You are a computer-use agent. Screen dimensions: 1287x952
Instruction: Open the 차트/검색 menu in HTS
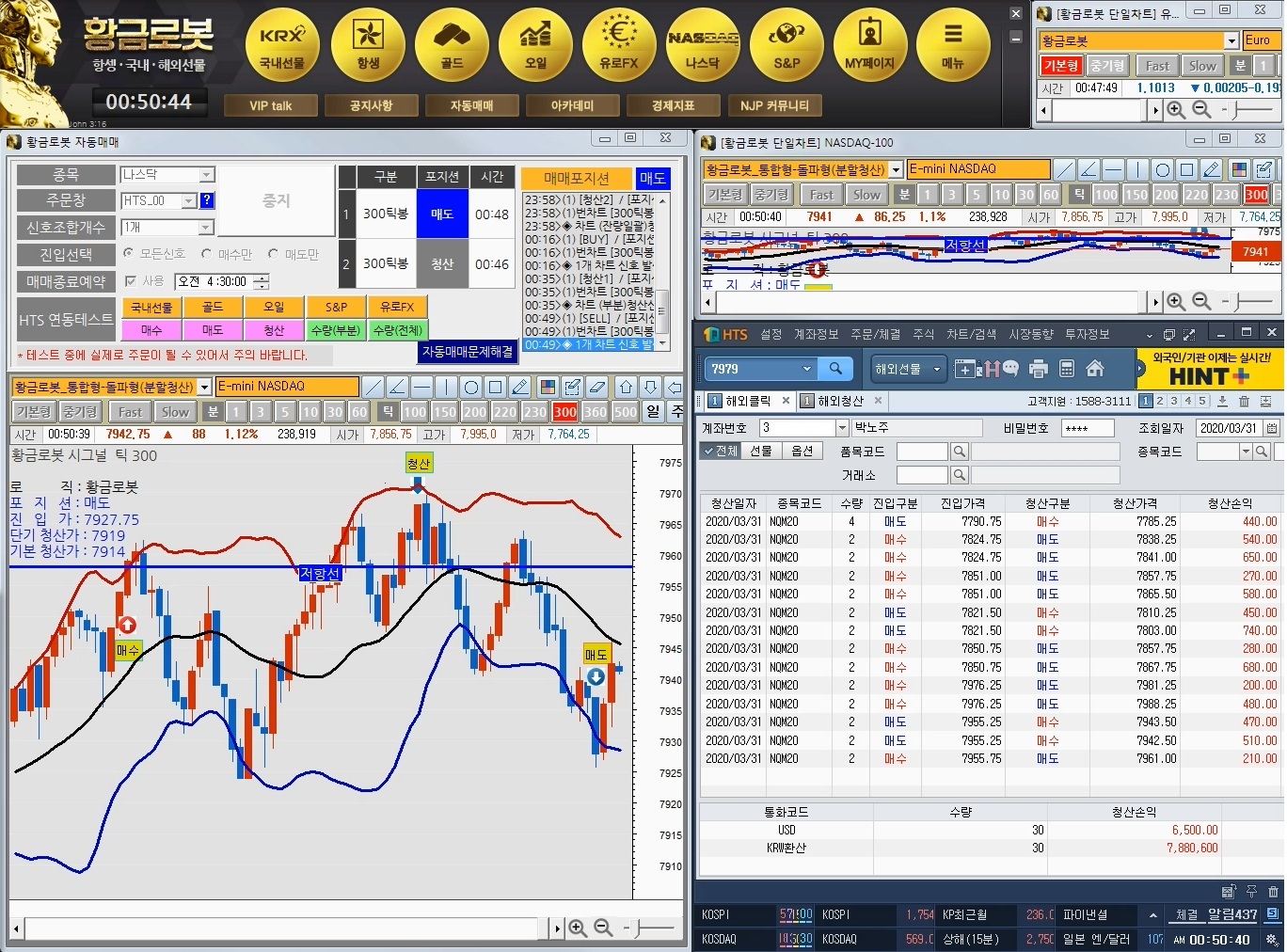[x=971, y=334]
